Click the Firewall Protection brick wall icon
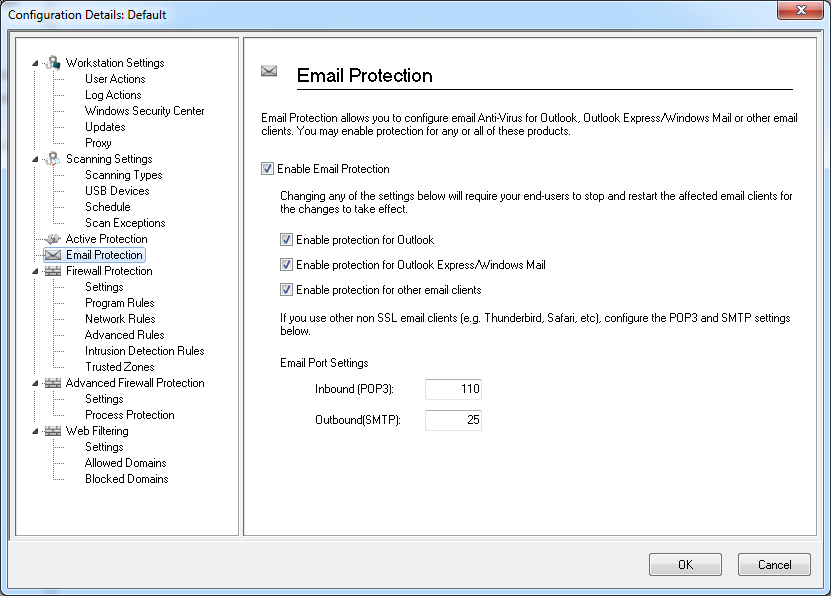 point(53,271)
